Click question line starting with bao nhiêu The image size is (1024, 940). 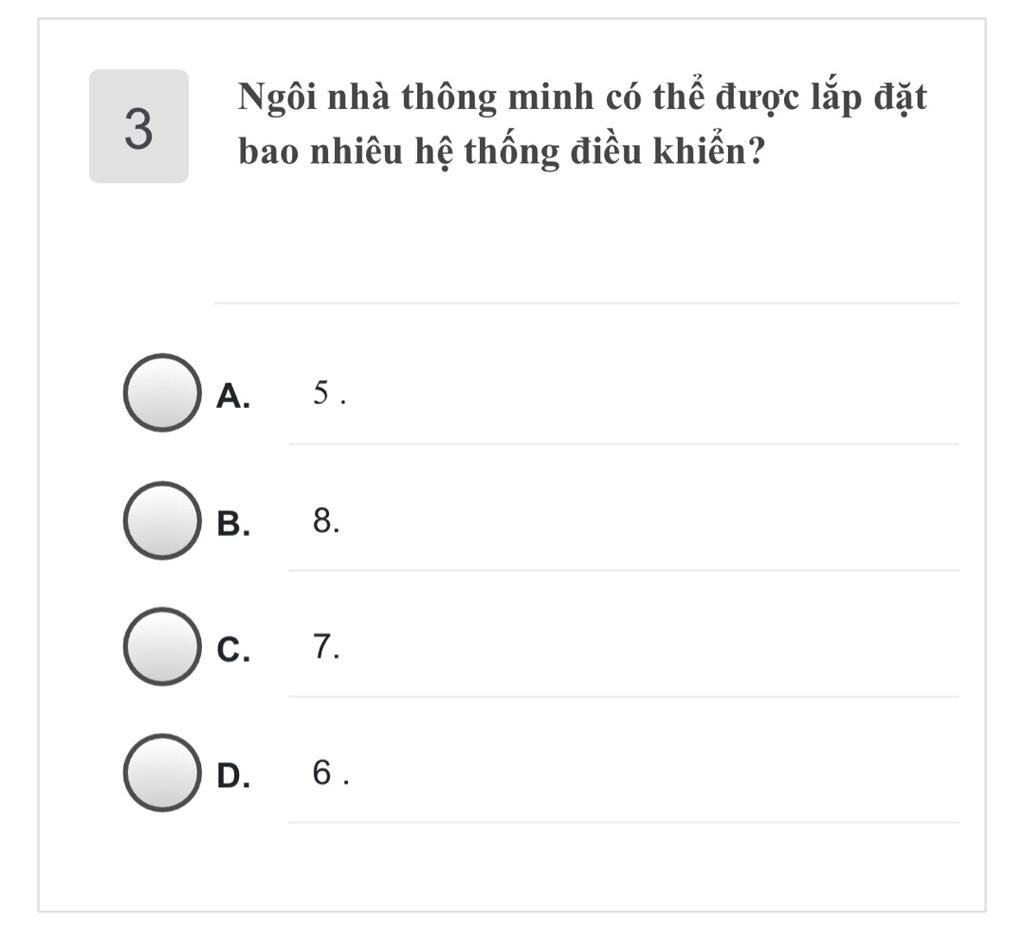click(x=502, y=151)
